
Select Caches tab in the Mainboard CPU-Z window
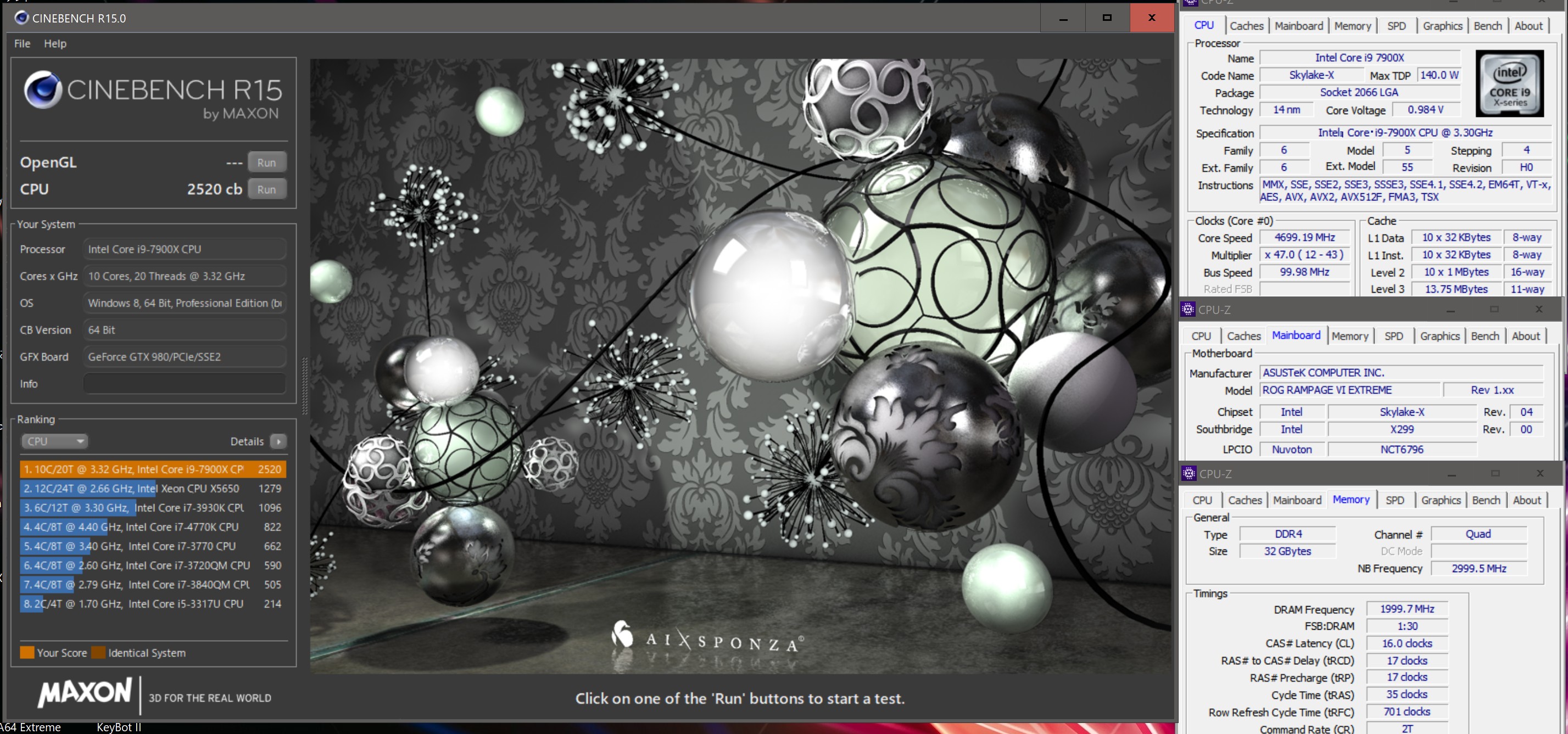(x=1243, y=336)
